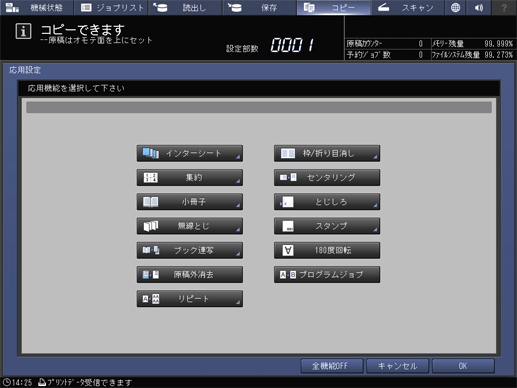The image size is (517, 388).
Task: Click the センタリング icon
Action: click(x=288, y=177)
